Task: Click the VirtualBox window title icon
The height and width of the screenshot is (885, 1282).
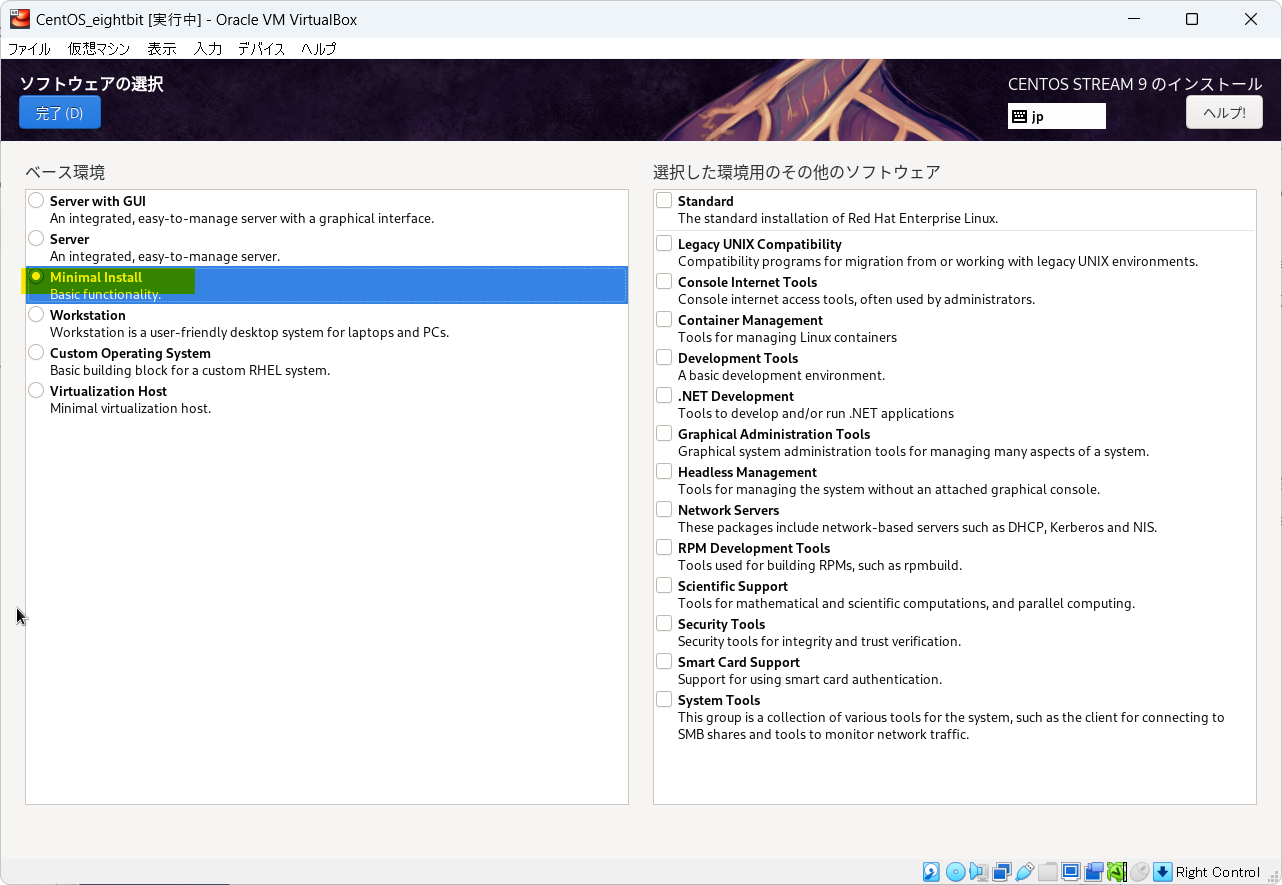Action: (x=20, y=19)
